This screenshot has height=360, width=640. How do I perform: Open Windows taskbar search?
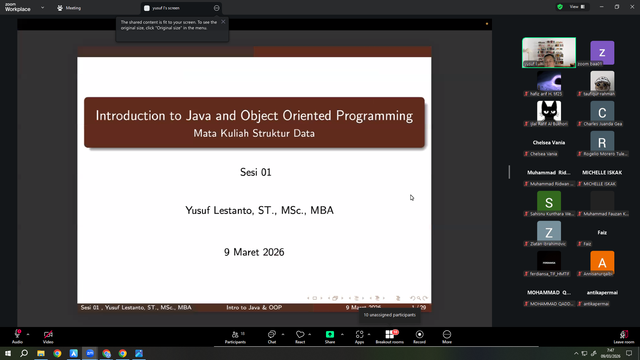coord(24,353)
